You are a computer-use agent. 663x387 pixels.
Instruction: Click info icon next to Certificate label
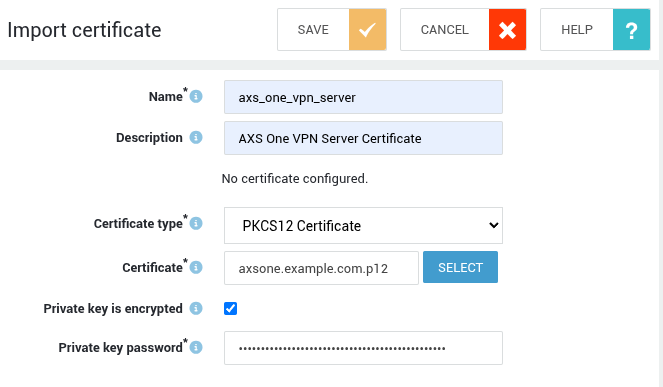196,267
